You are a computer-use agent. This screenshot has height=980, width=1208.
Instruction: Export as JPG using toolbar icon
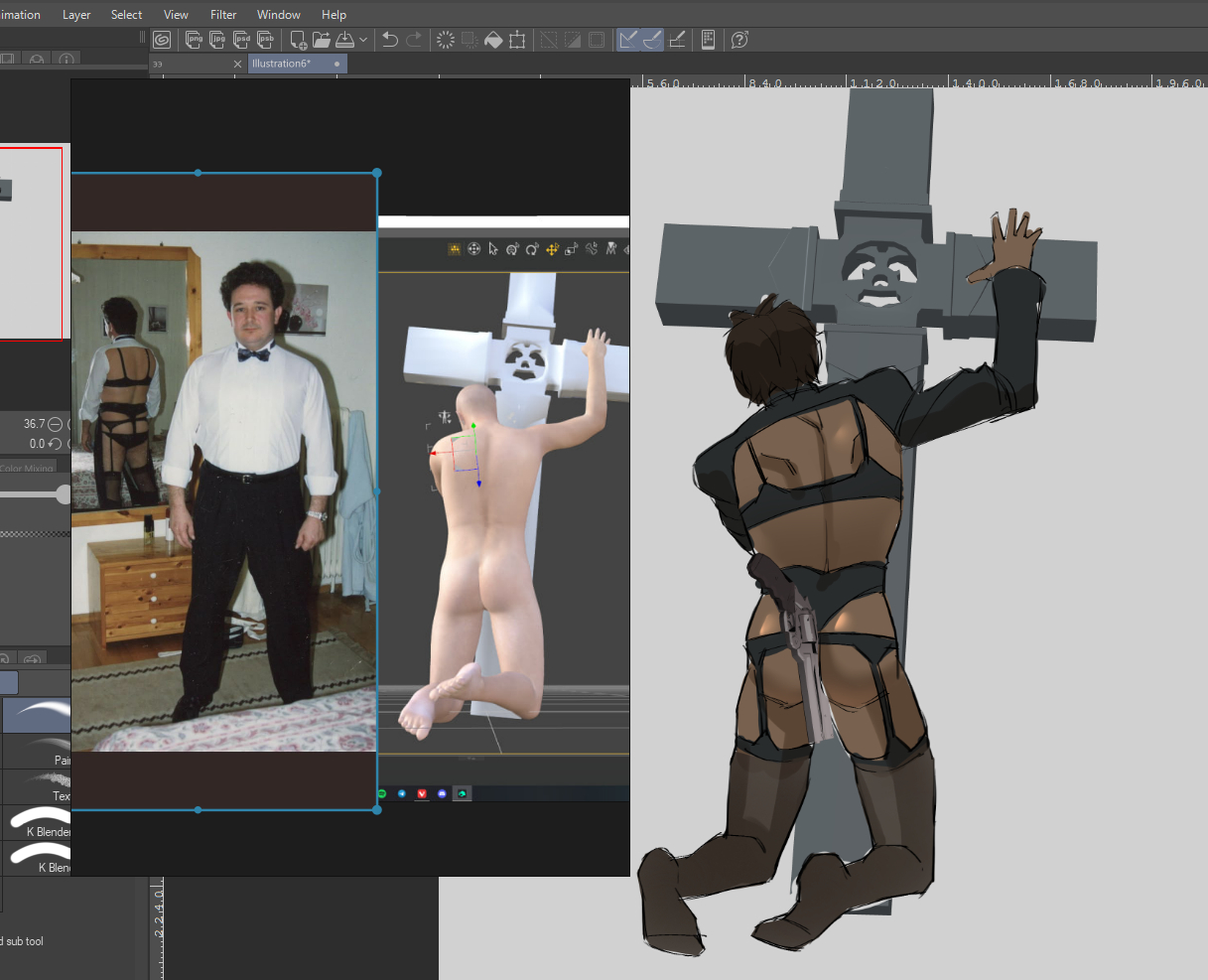[217, 40]
